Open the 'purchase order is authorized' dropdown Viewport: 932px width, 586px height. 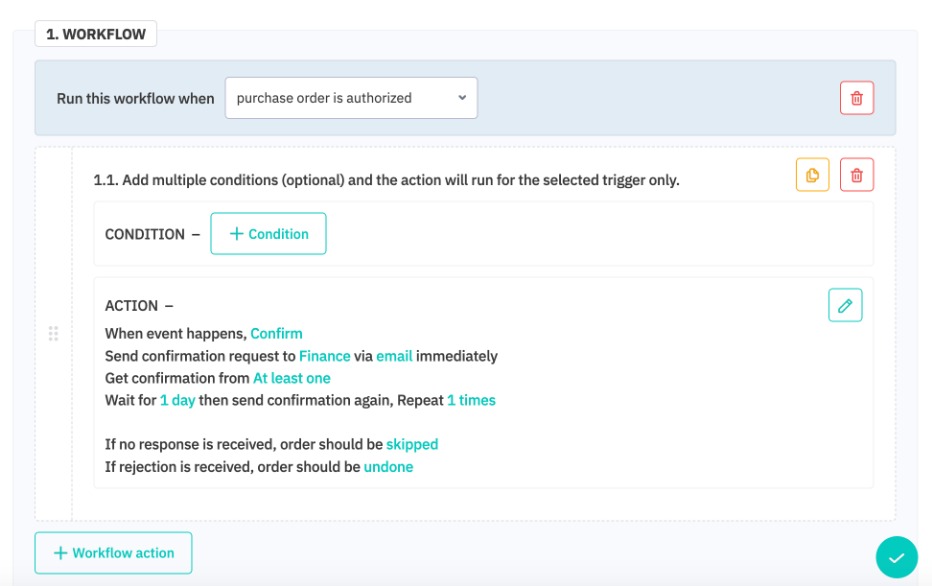tap(351, 98)
